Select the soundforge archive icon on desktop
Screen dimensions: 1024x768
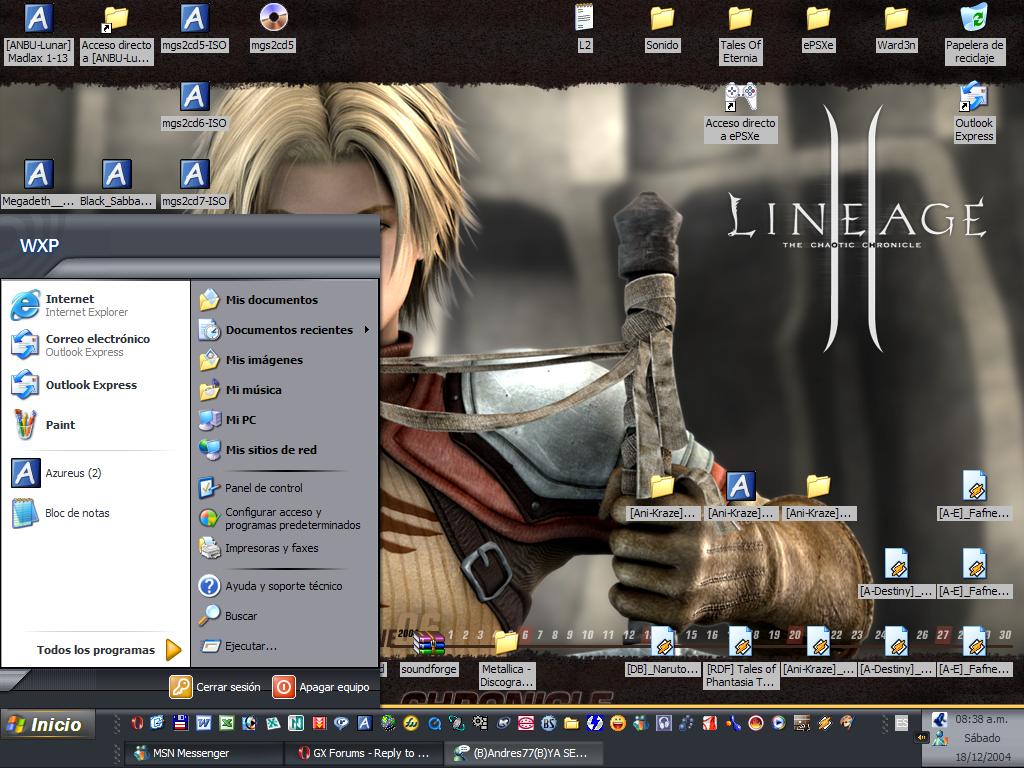[x=429, y=653]
